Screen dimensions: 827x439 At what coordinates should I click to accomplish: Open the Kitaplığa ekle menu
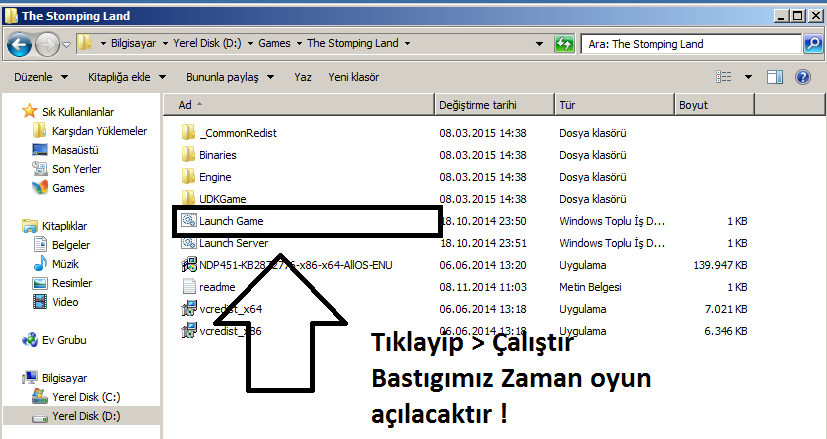(x=127, y=77)
